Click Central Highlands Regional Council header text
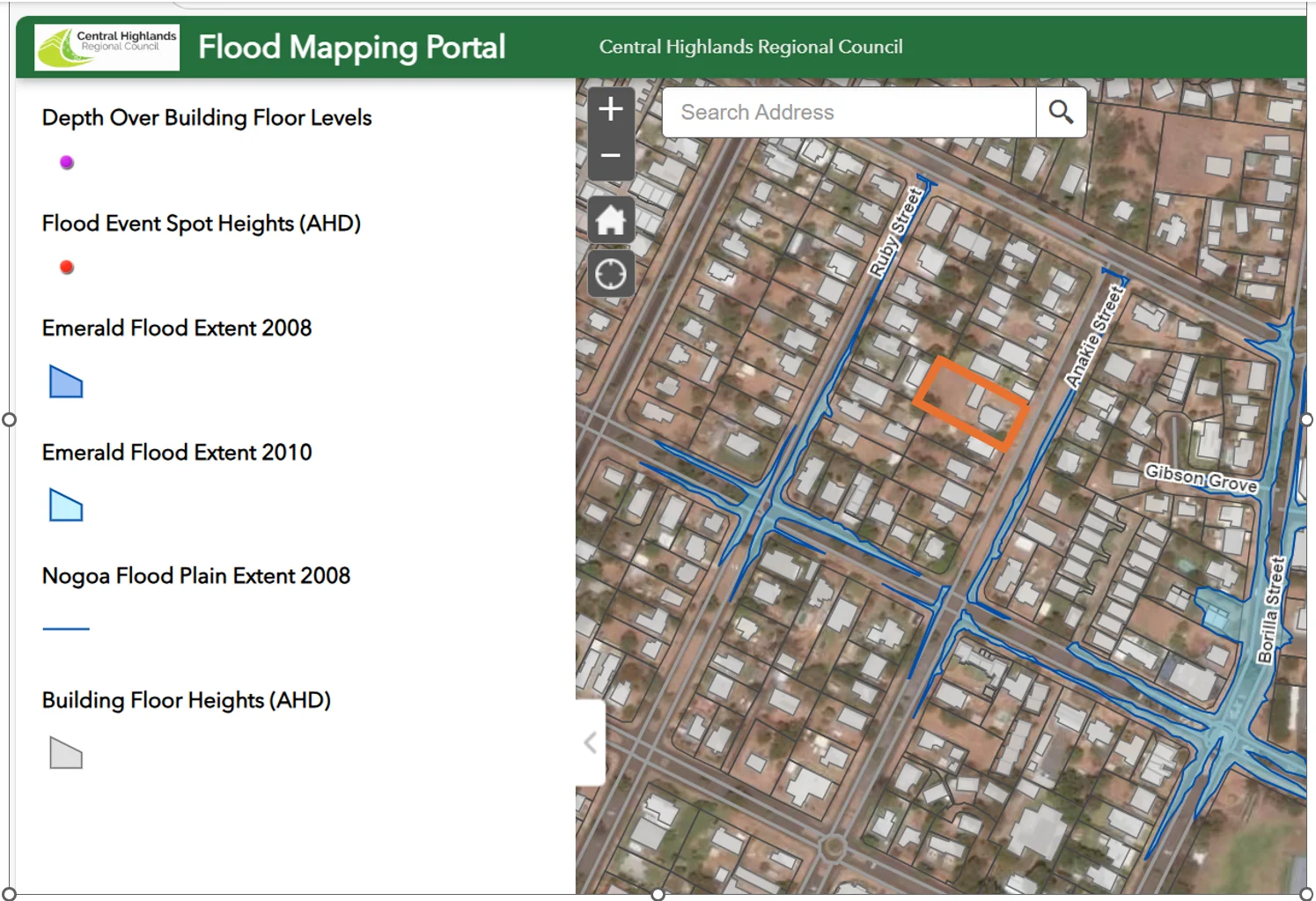Viewport: 1316px width, 901px height. coord(751,47)
